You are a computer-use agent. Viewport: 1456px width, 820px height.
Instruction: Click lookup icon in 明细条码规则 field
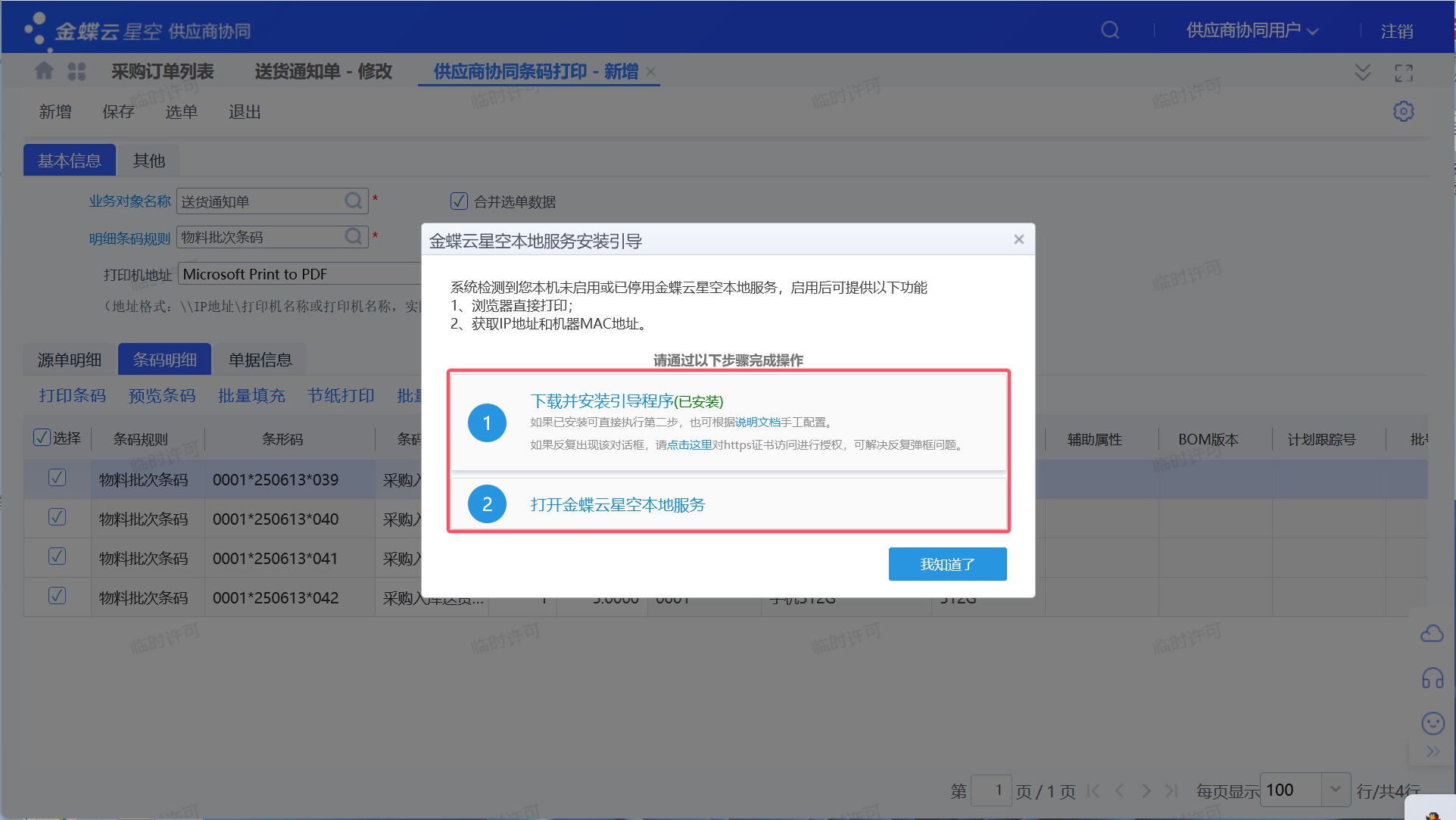353,236
